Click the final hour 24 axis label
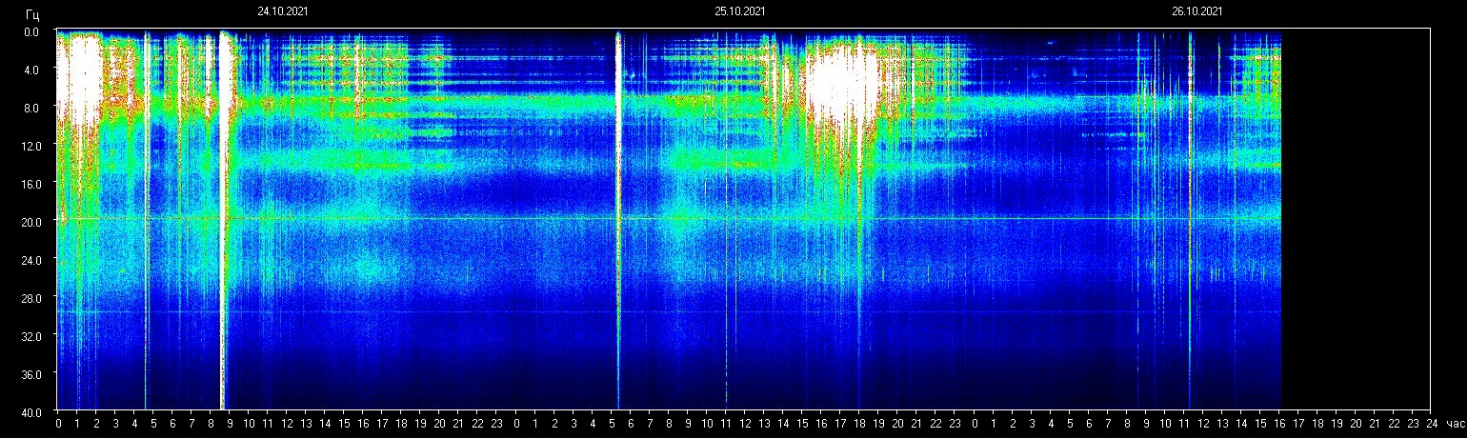 pyautogui.click(x=1432, y=425)
